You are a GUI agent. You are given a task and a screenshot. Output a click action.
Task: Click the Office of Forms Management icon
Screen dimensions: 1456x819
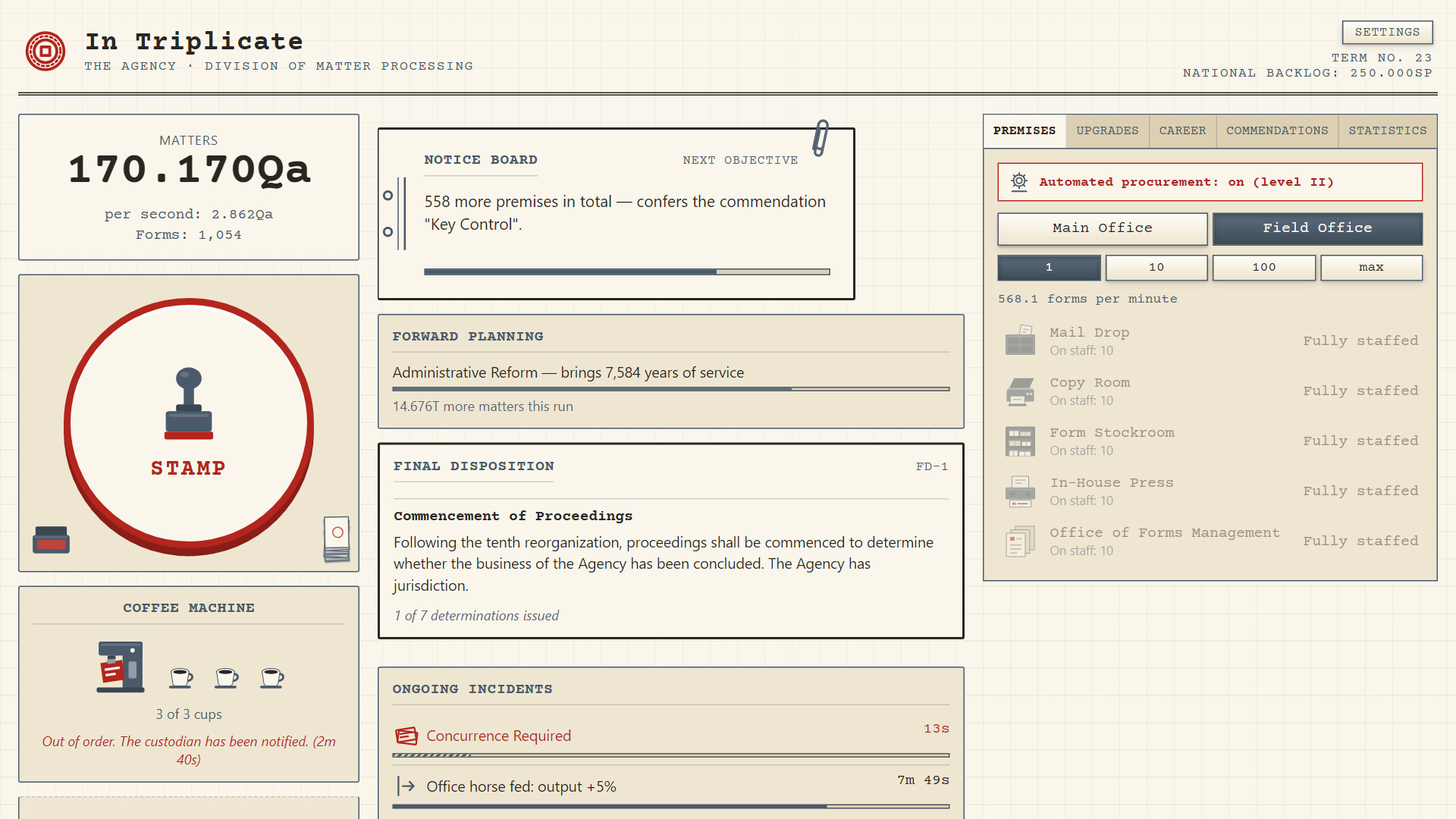tap(1020, 541)
